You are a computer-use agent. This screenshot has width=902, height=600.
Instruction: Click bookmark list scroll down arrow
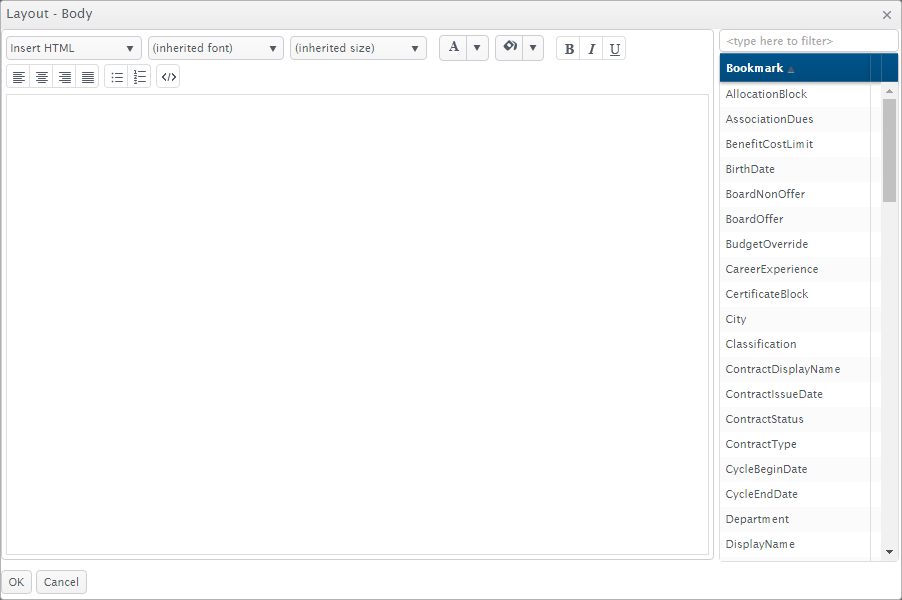[x=889, y=552]
